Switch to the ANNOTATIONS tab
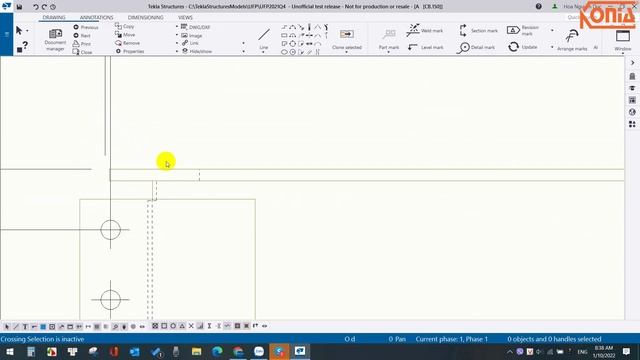The image size is (640, 360). (96, 18)
